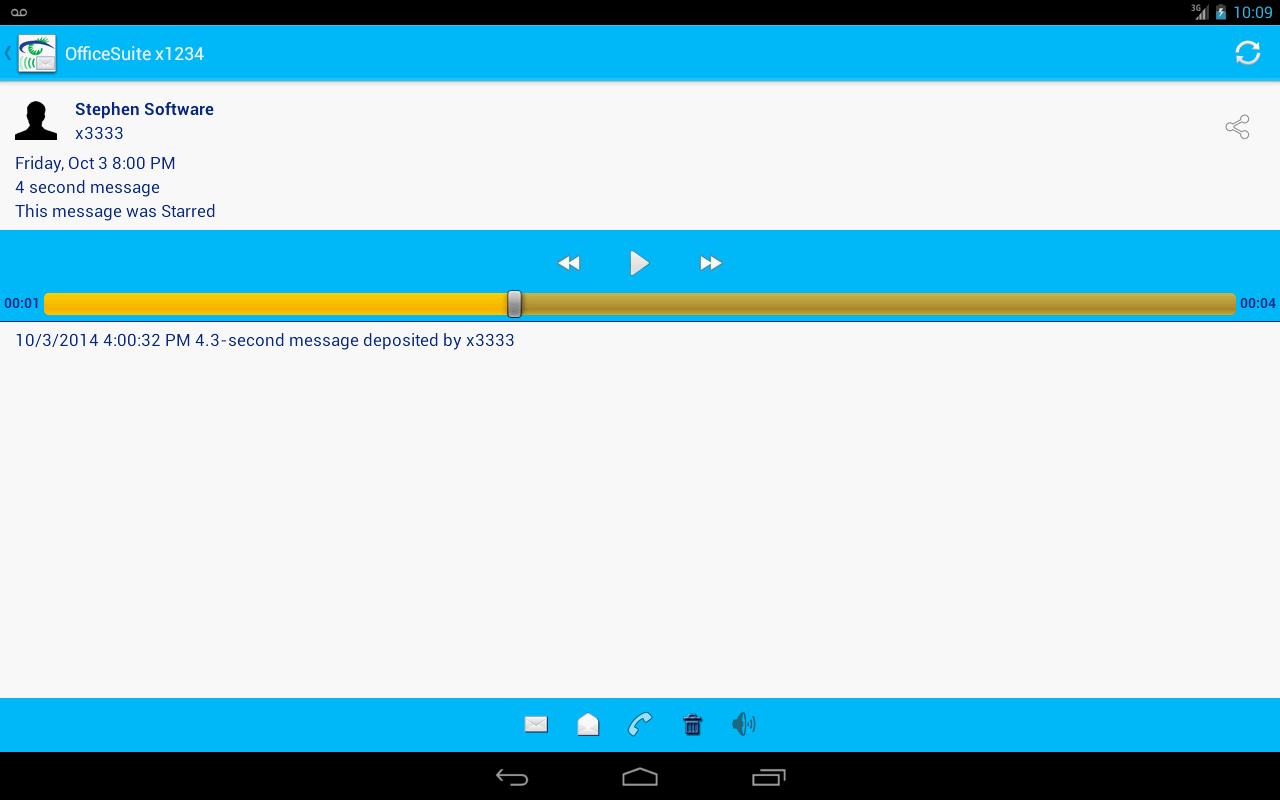Forward the message via email
The image size is (1280, 800).
tap(536, 724)
